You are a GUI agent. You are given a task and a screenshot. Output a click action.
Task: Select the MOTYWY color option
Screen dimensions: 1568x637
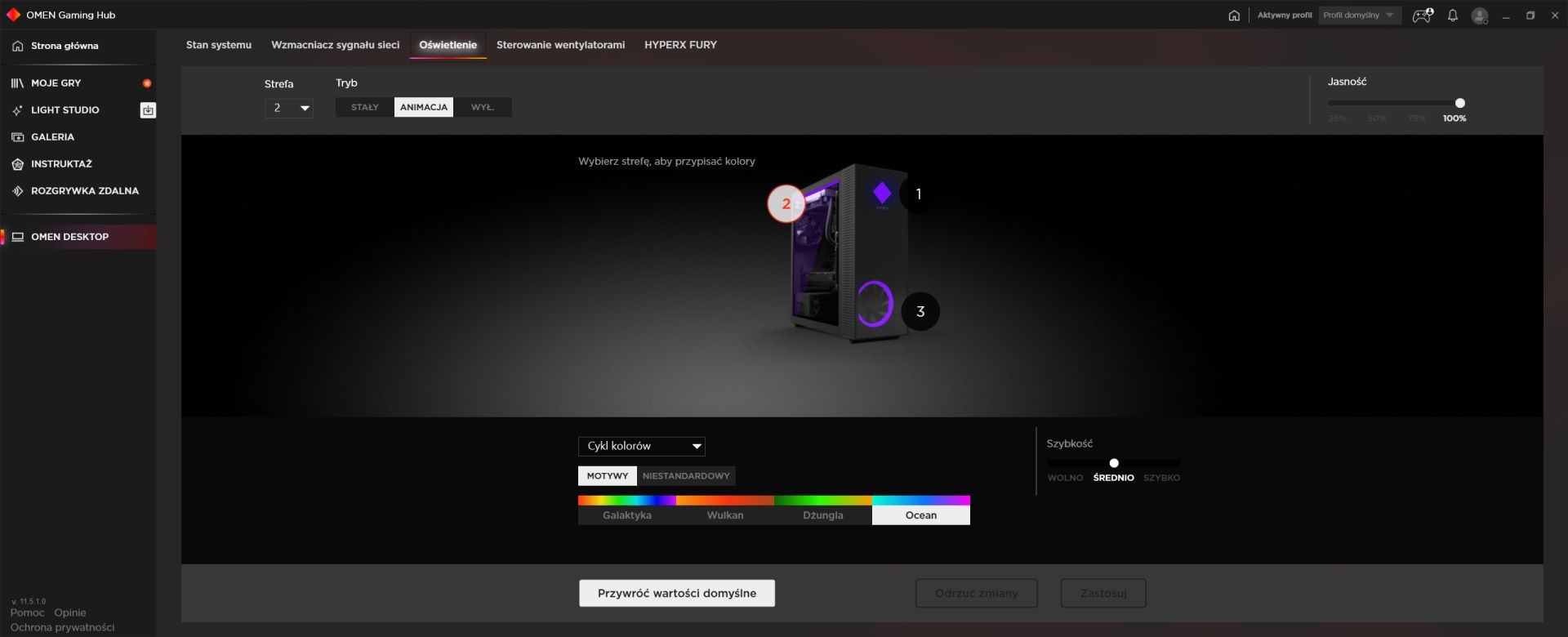(607, 476)
